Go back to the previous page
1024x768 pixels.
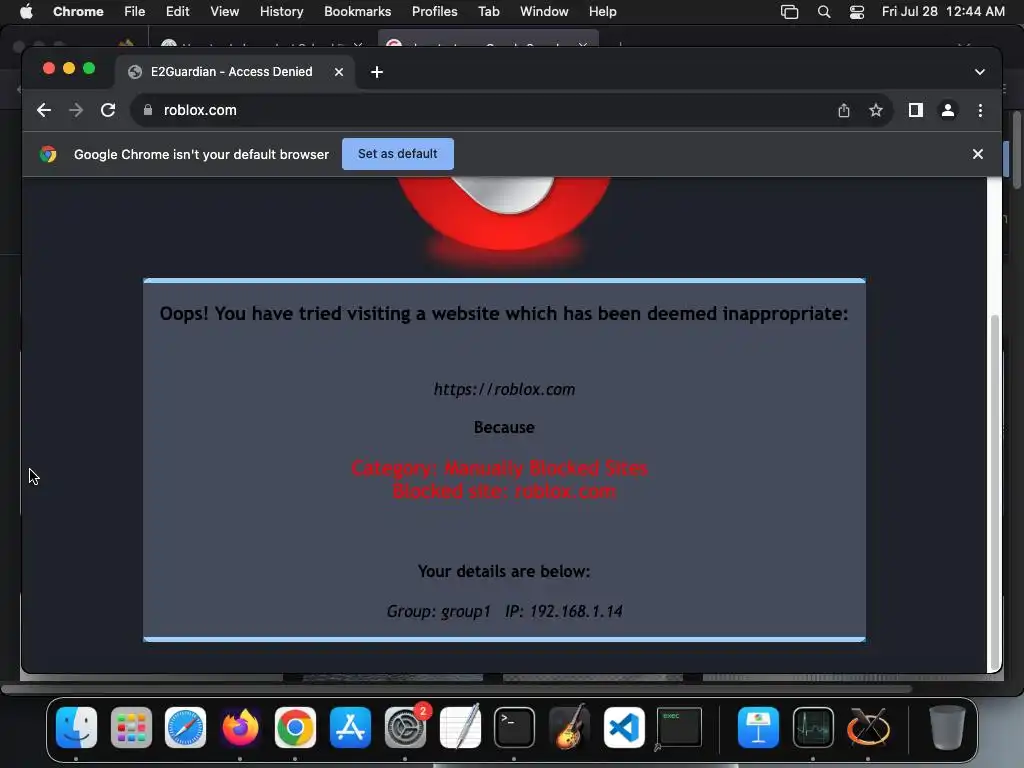pos(44,110)
